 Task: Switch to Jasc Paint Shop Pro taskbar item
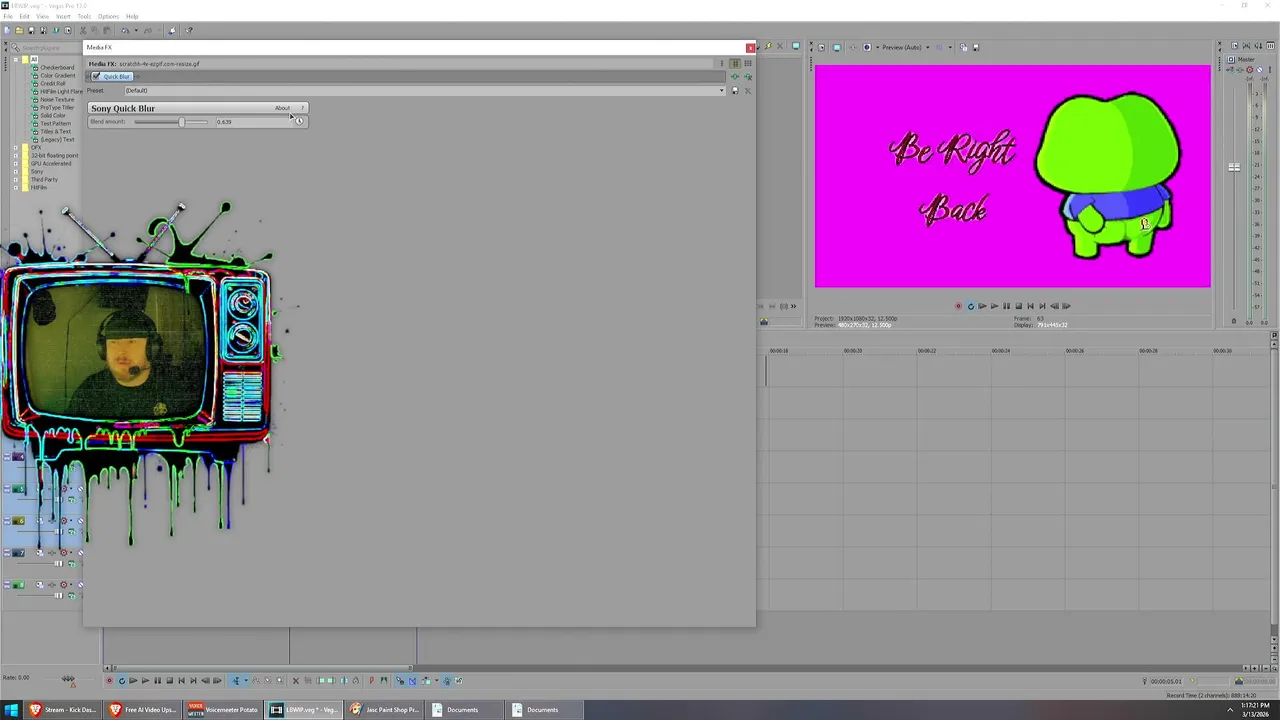coord(383,710)
